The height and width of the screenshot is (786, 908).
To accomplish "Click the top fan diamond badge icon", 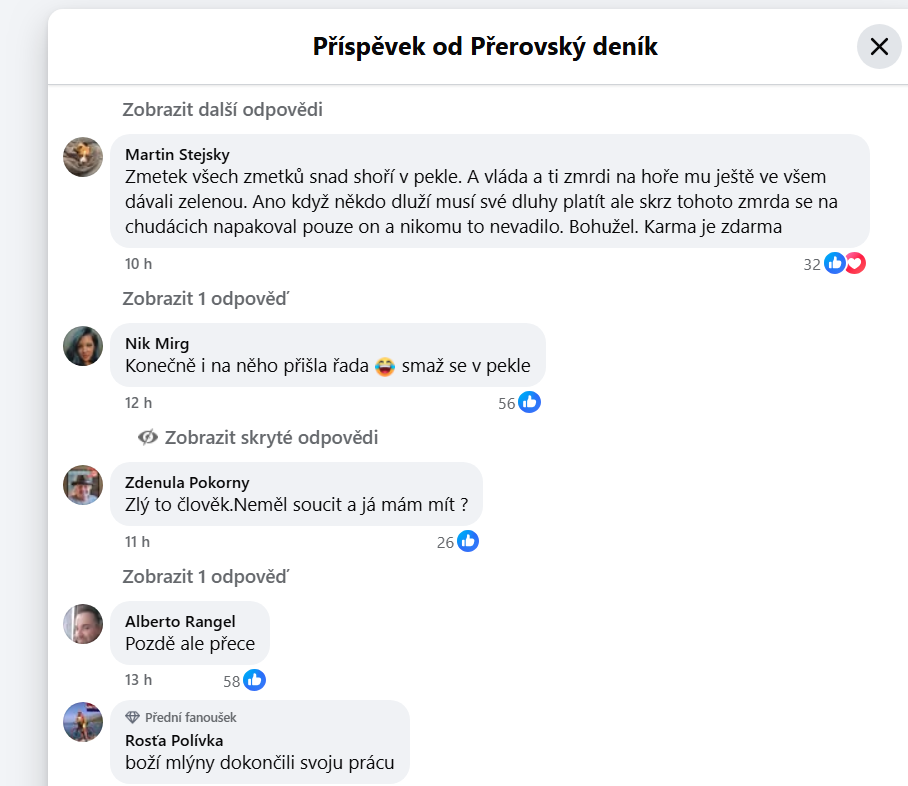I will click(132, 717).
